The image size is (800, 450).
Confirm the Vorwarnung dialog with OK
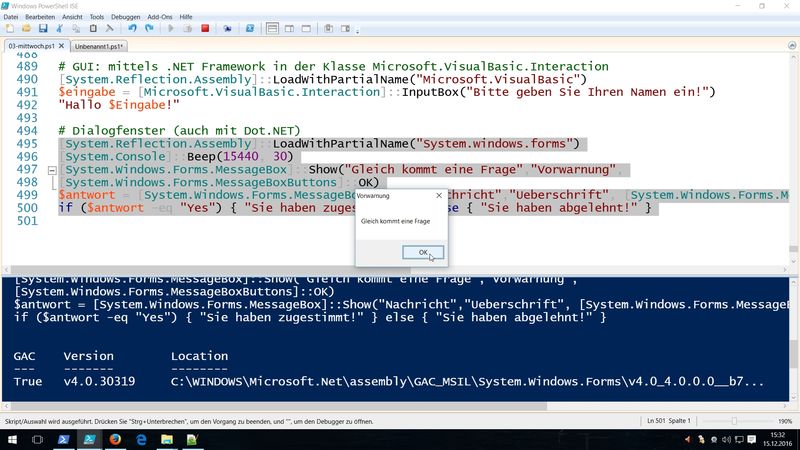pos(423,253)
